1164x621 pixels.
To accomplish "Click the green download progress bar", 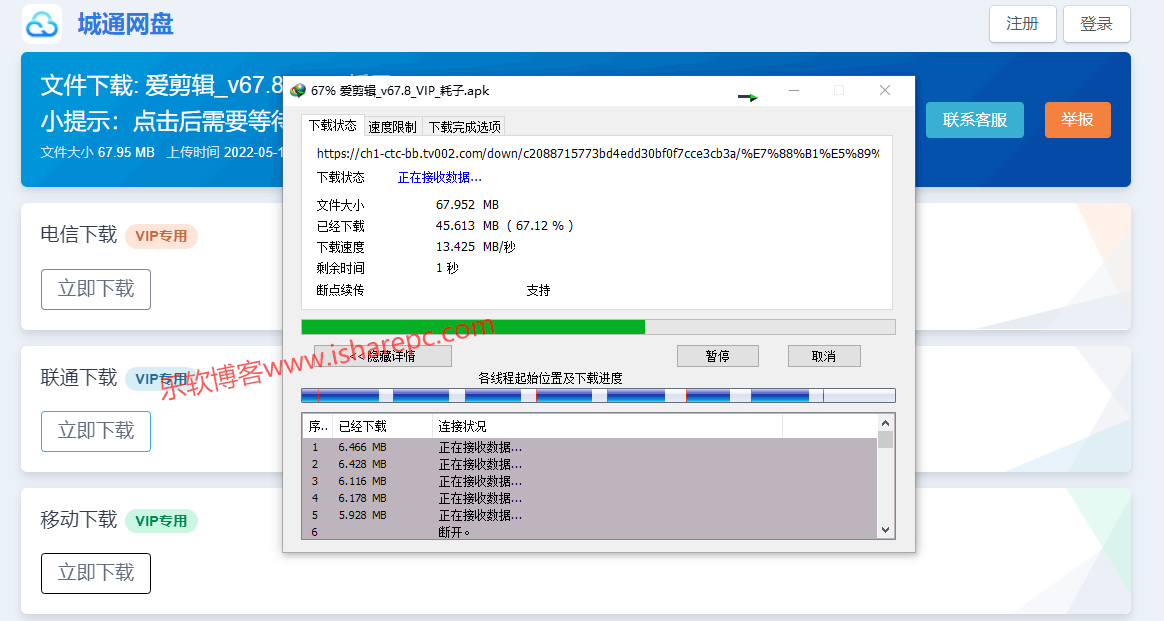I will click(x=598, y=327).
